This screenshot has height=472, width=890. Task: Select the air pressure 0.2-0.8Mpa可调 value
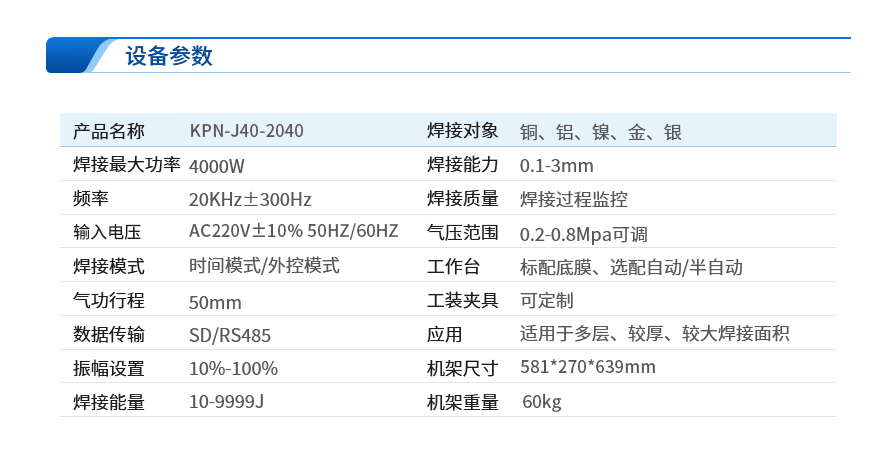pos(584,234)
